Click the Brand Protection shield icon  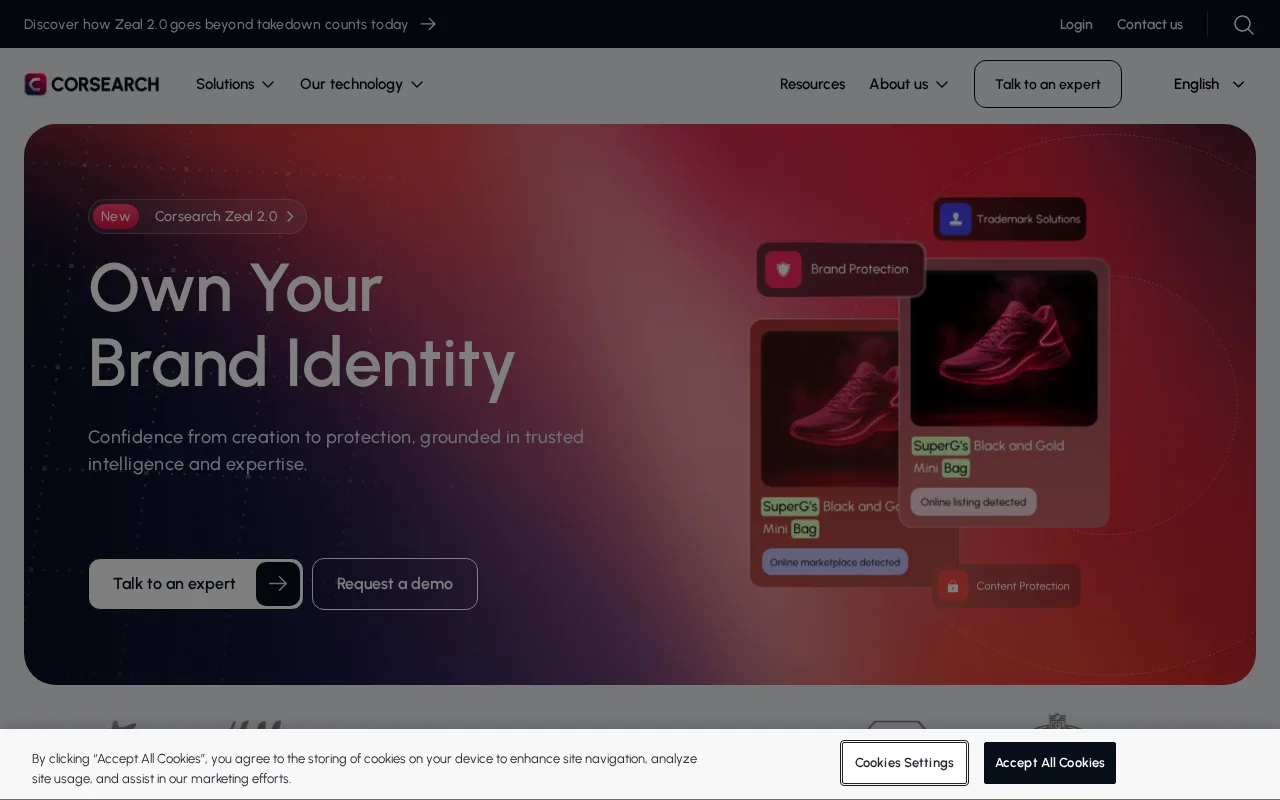pyautogui.click(x=783, y=269)
